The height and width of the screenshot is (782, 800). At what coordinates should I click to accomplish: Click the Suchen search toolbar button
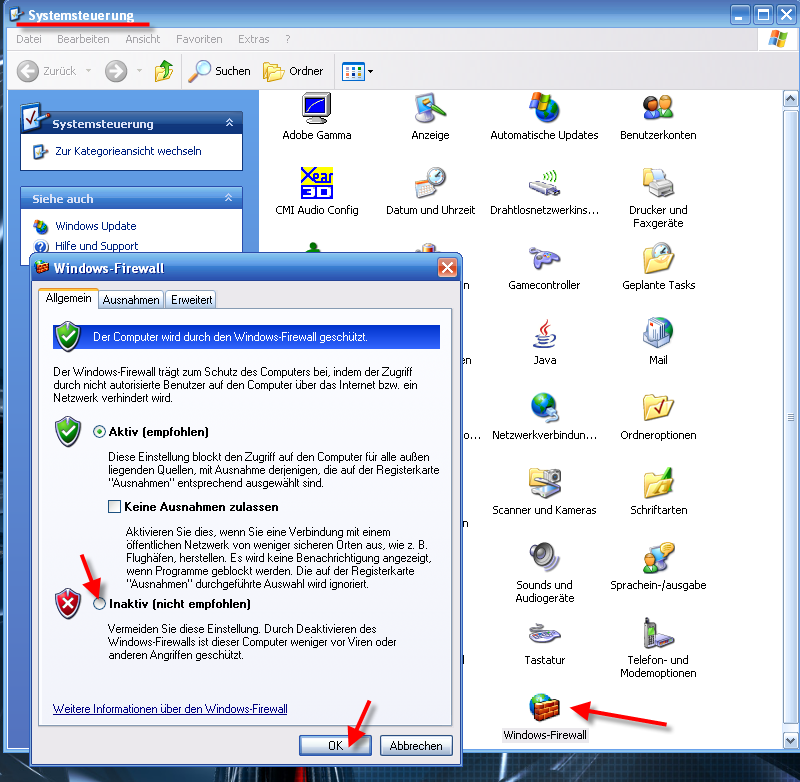219,71
